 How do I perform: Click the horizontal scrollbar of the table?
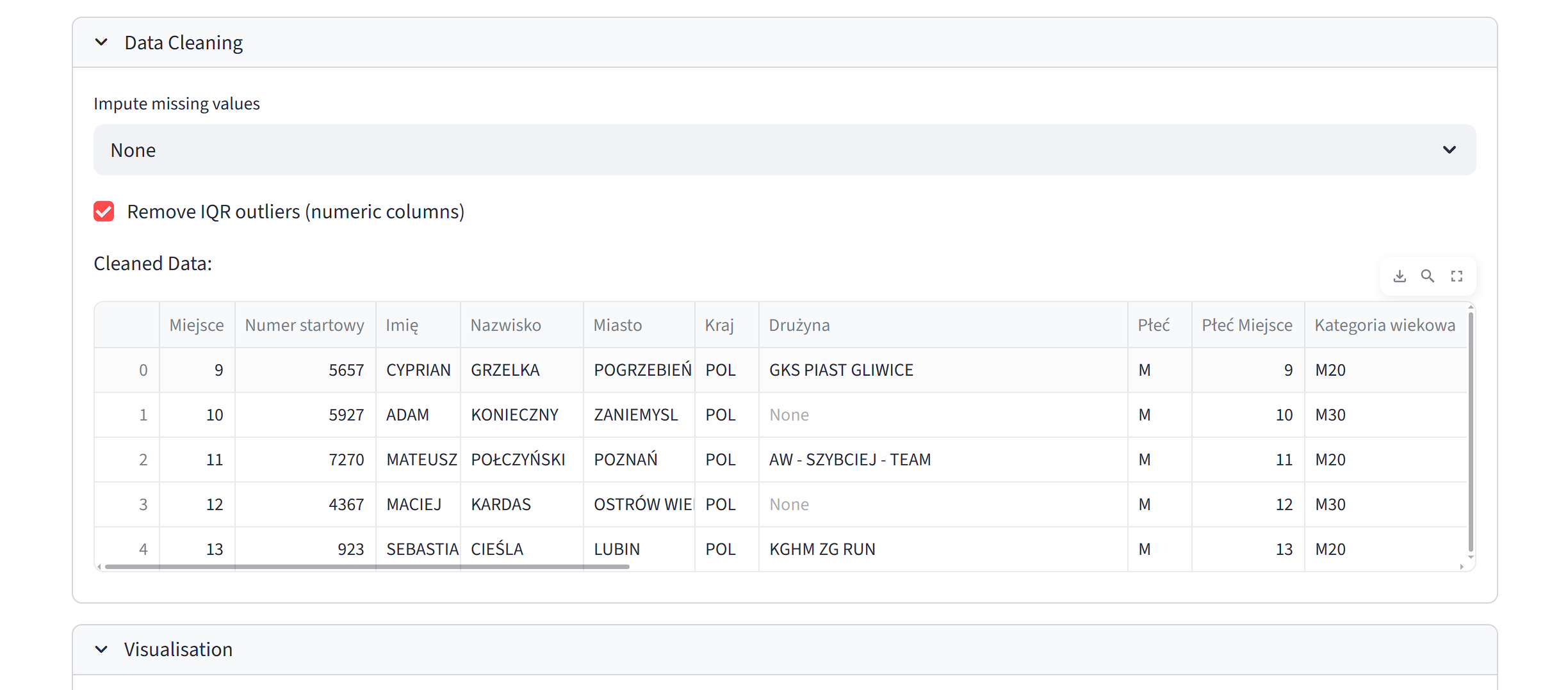pyautogui.click(x=367, y=566)
